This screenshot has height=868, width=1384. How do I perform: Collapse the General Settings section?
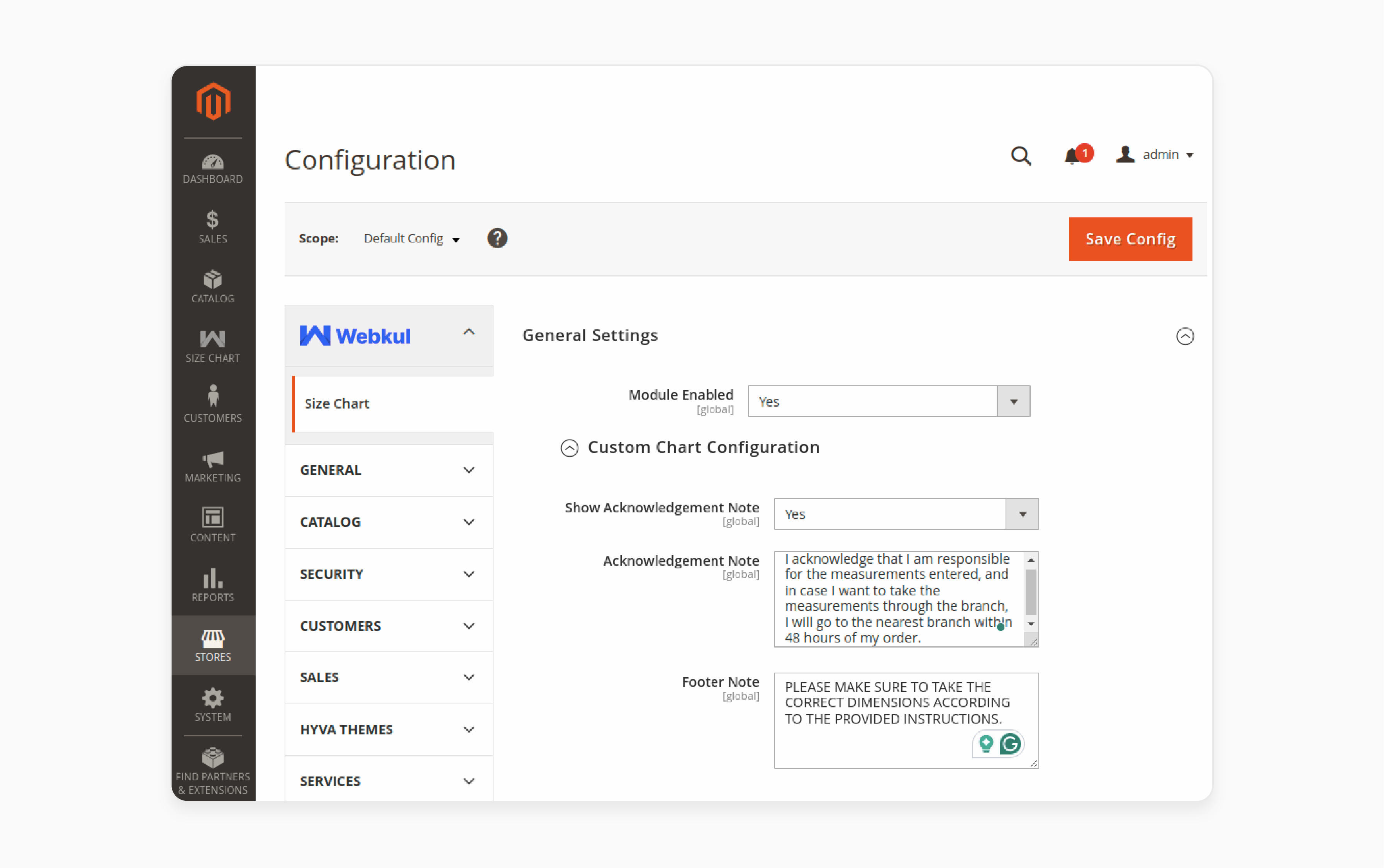point(1185,336)
